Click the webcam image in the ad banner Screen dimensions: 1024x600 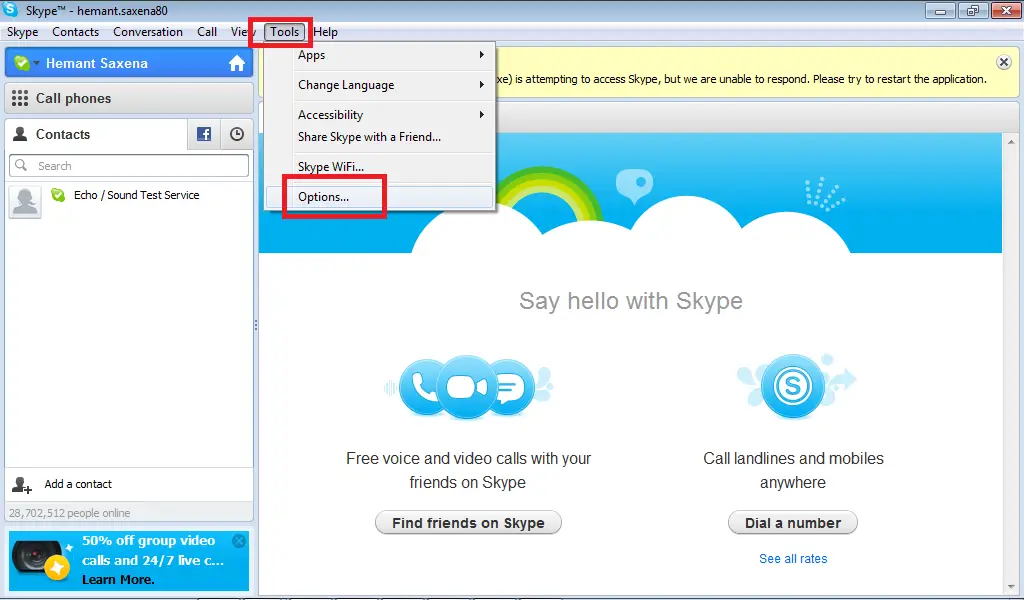coord(40,560)
